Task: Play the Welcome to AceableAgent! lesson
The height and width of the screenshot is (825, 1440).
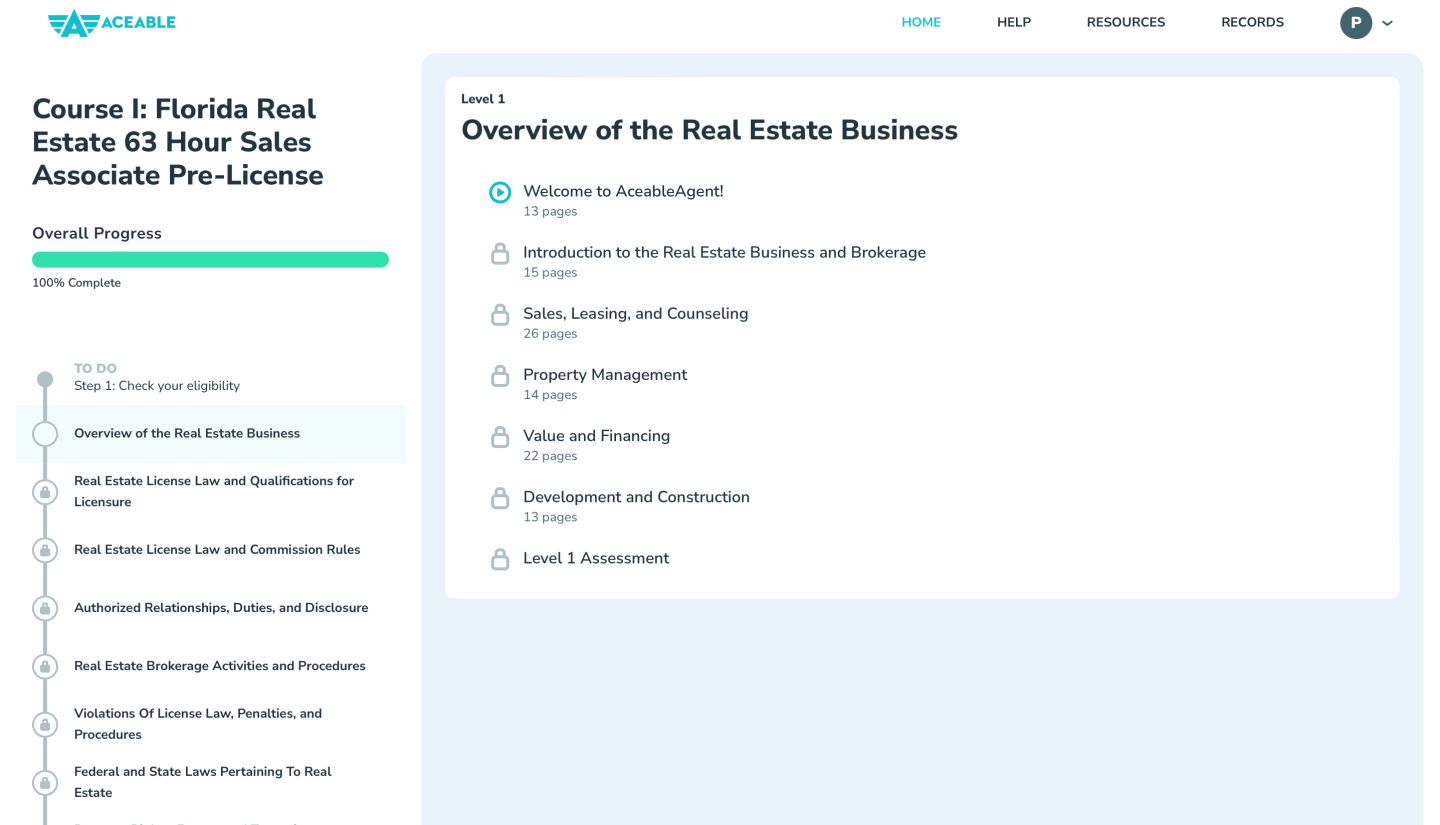Action: pos(500,192)
